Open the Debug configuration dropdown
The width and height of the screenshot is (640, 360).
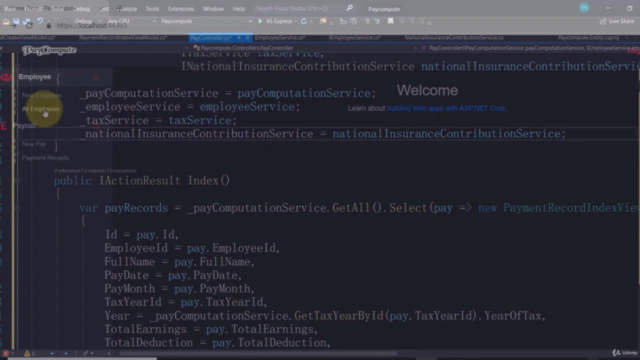pyautogui.click(x=87, y=21)
